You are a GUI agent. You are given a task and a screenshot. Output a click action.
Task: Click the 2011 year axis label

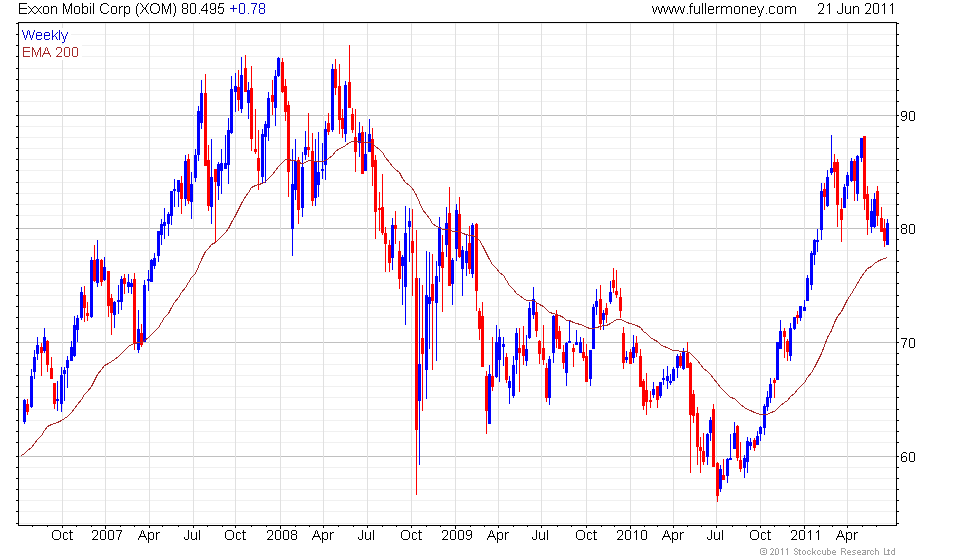pyautogui.click(x=805, y=536)
